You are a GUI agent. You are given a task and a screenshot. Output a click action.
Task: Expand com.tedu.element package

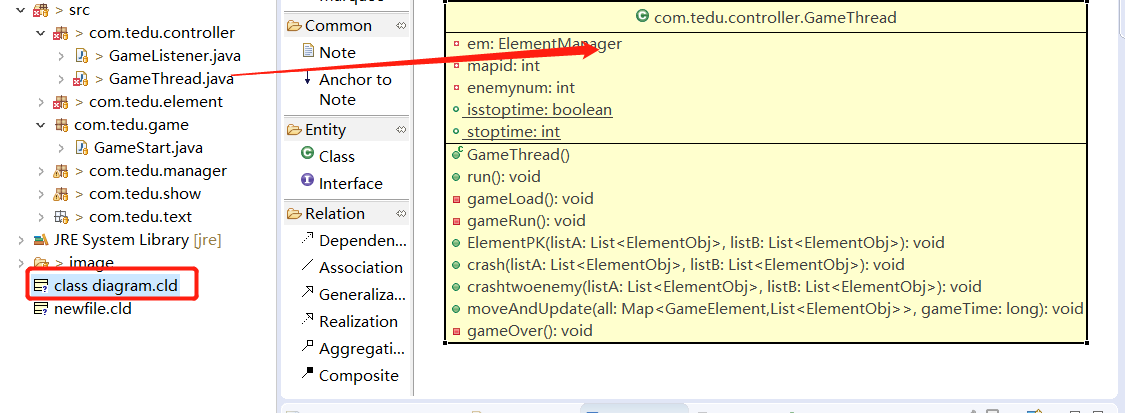[x=41, y=102]
